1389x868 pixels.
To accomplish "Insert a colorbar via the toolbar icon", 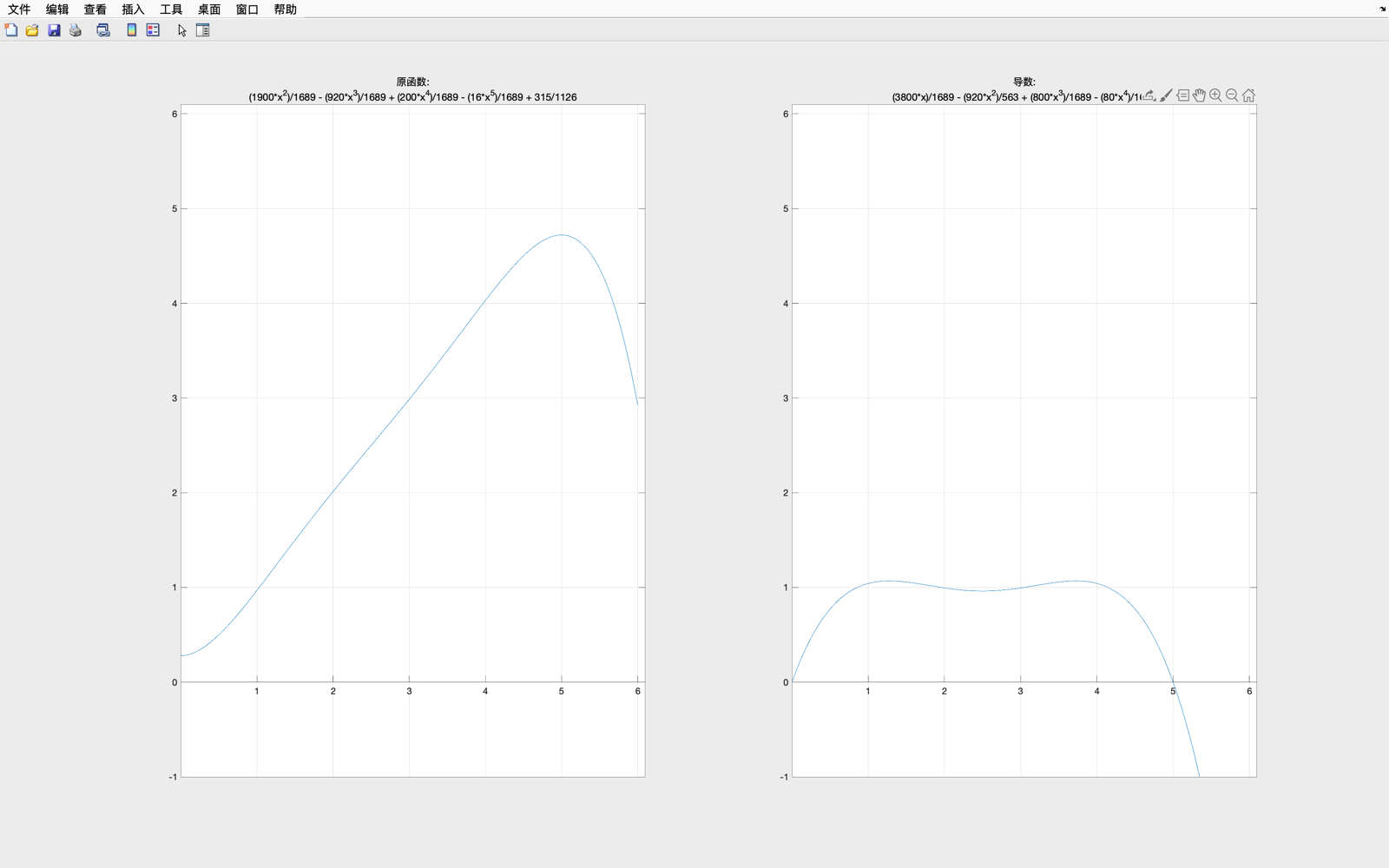I will coord(131,30).
